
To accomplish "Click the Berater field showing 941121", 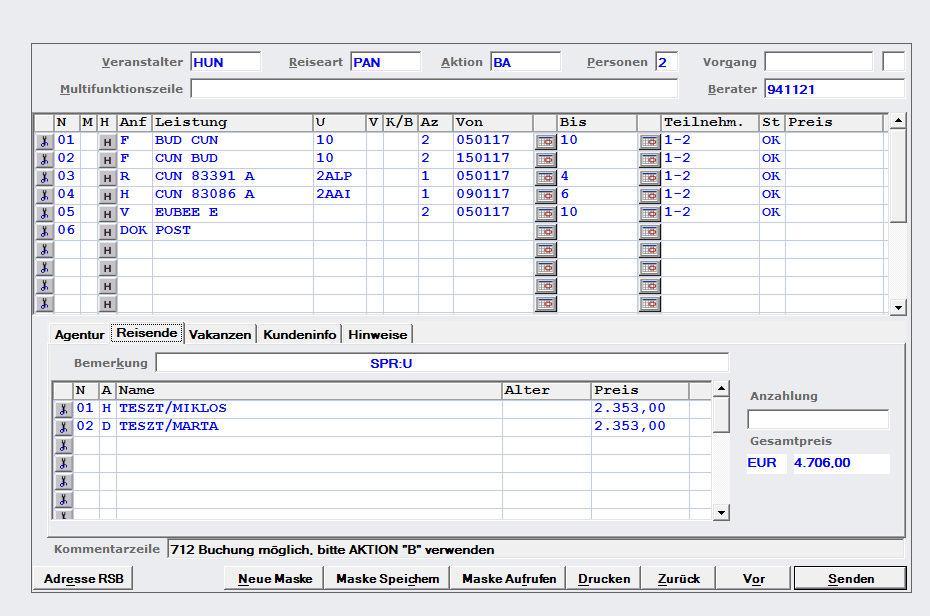I will coord(835,89).
